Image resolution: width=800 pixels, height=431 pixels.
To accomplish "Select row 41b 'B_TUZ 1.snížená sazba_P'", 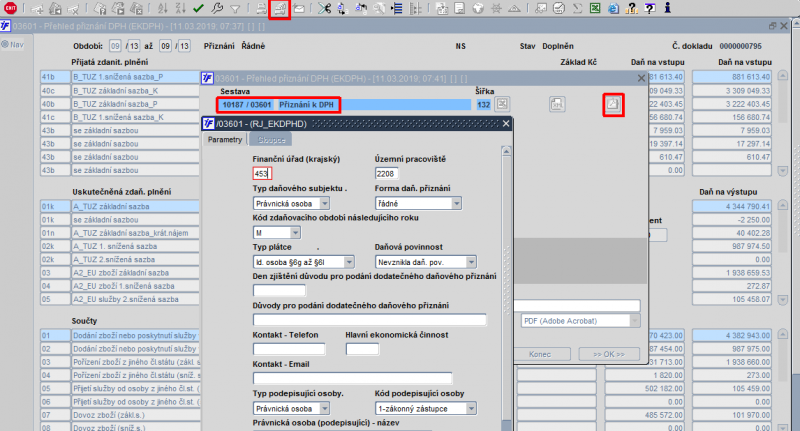I will click(119, 77).
